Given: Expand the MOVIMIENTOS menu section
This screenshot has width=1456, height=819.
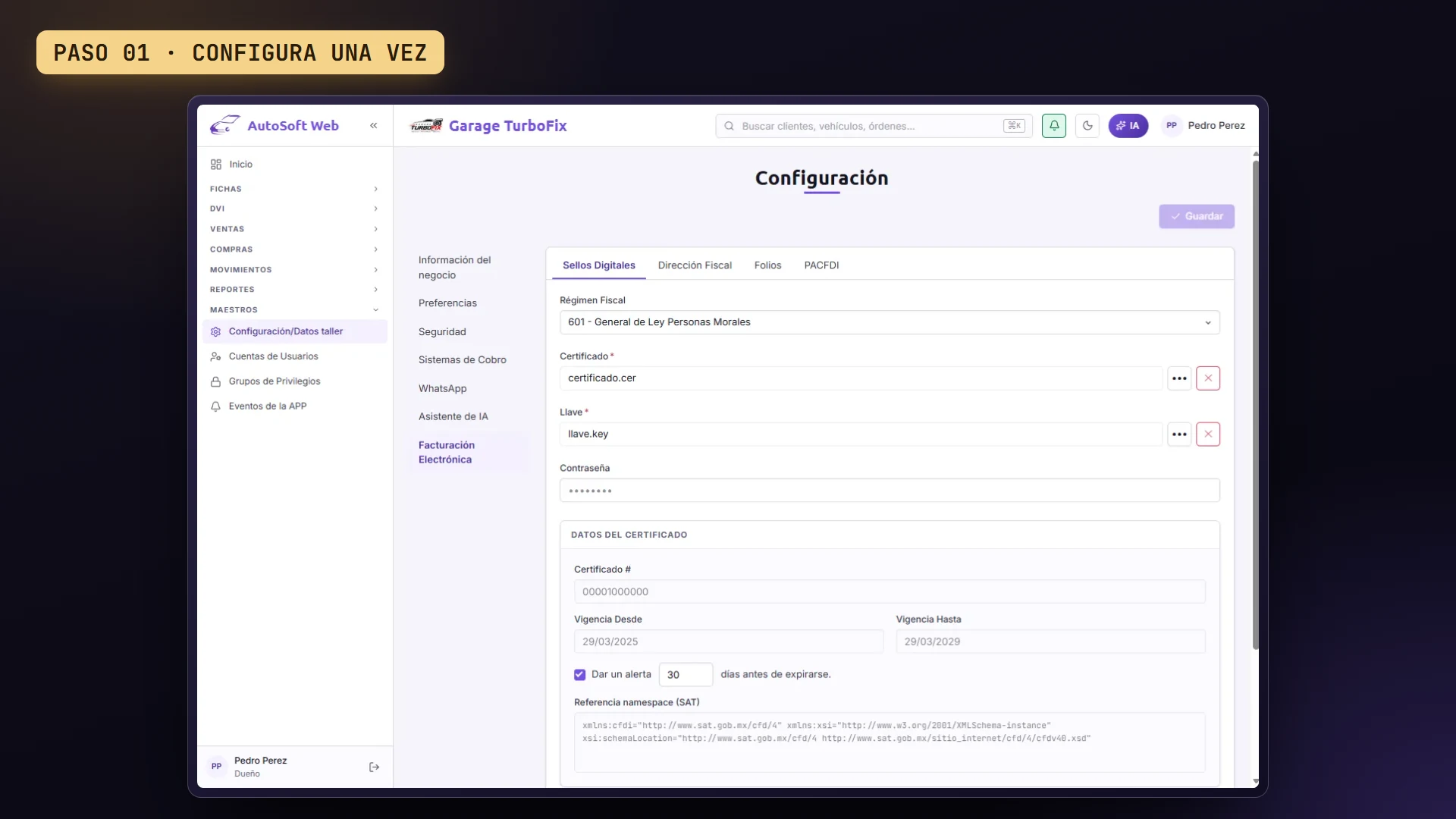Looking at the screenshot, I should 295,270.
